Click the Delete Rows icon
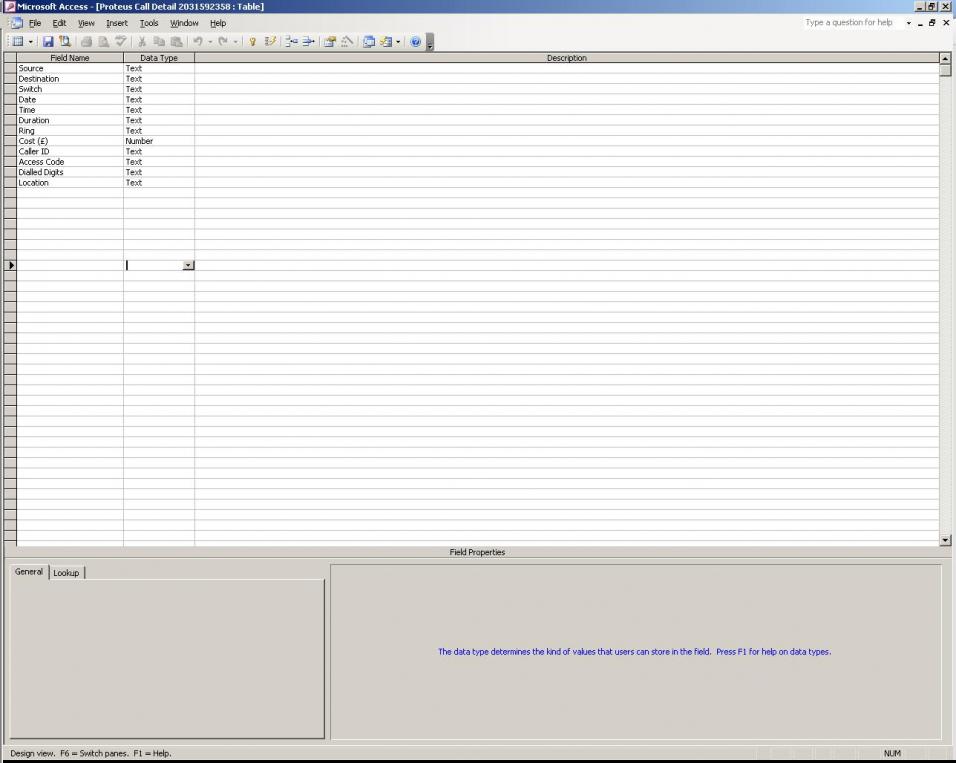The image size is (956, 763). (309, 41)
